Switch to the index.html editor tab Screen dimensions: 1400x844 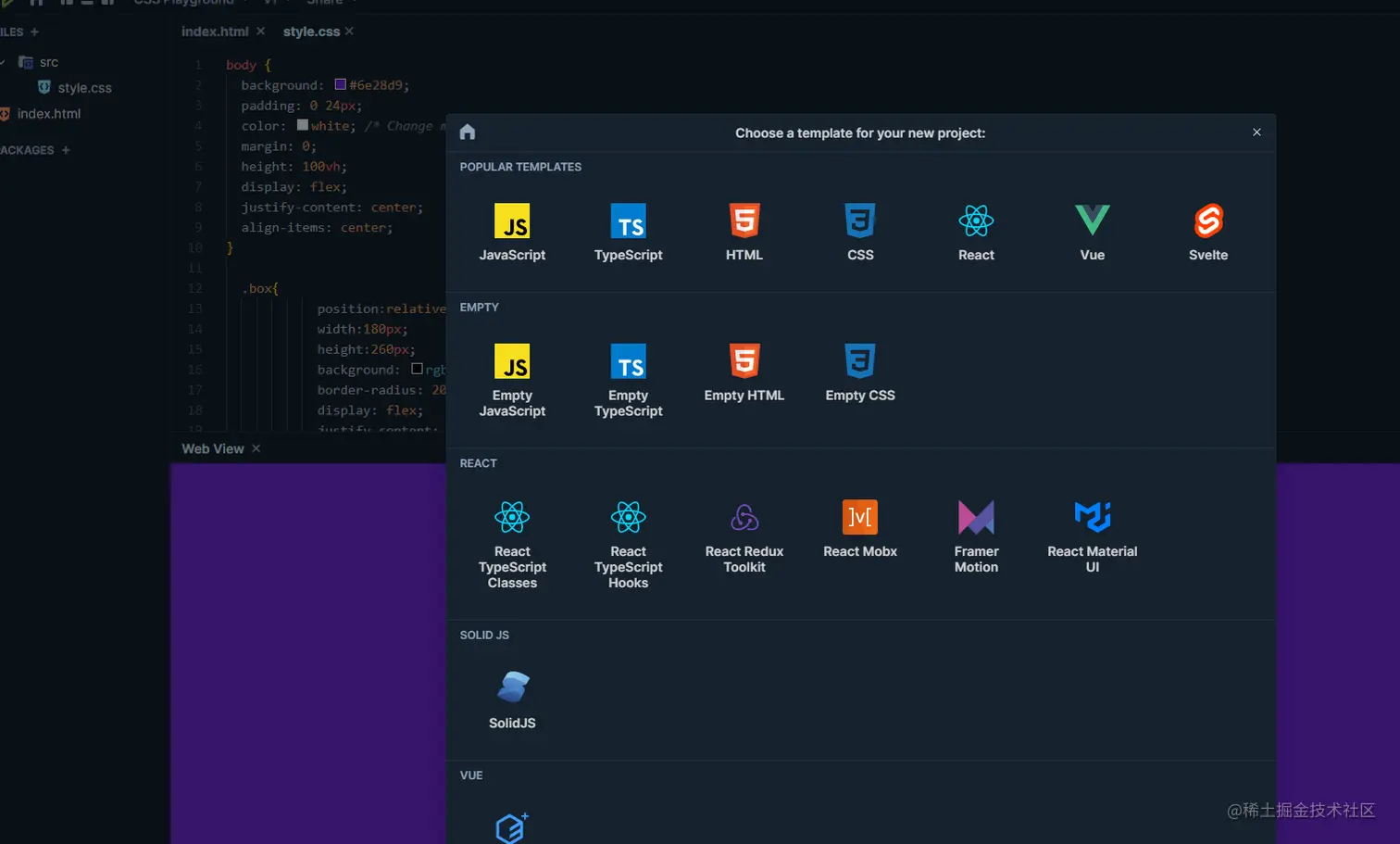point(215,31)
